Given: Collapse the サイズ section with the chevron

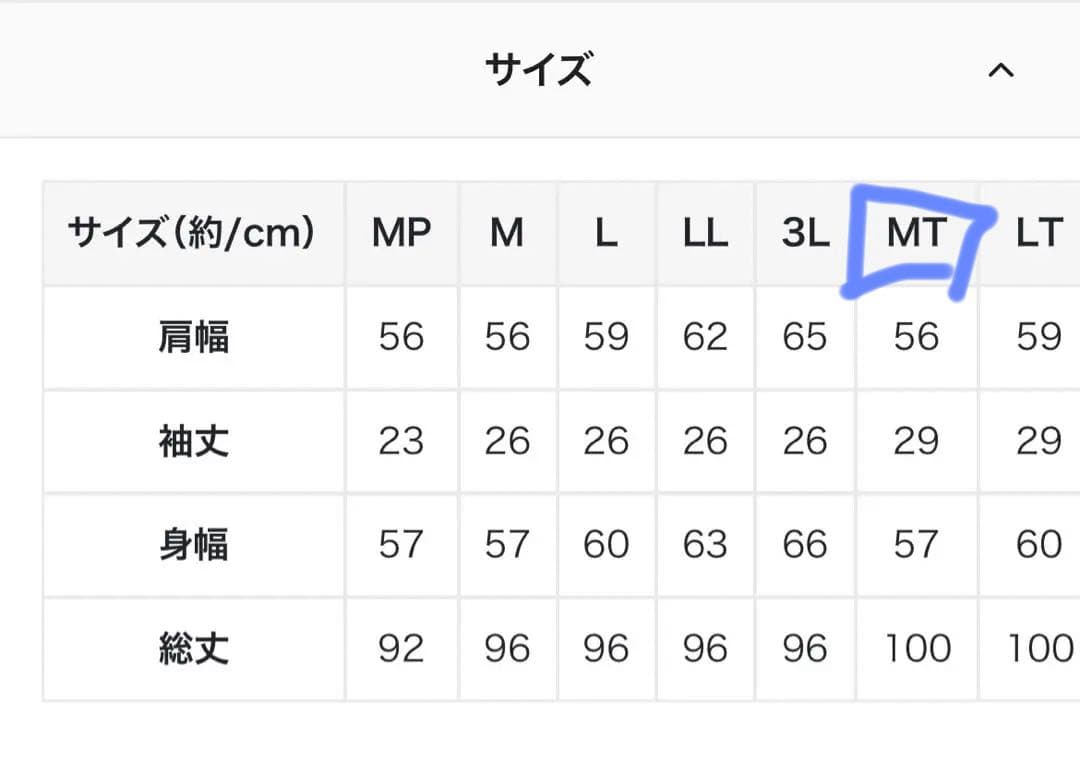Looking at the screenshot, I should click(x=1000, y=70).
